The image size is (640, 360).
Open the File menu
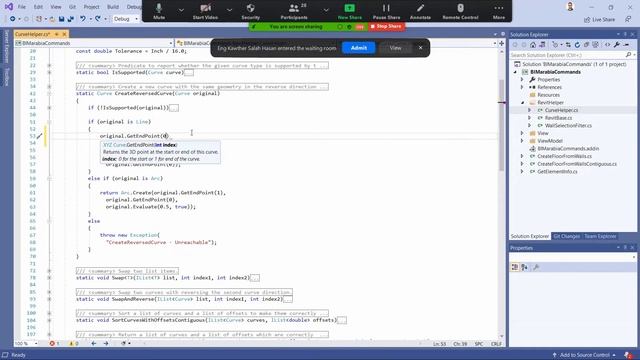click(22, 7)
